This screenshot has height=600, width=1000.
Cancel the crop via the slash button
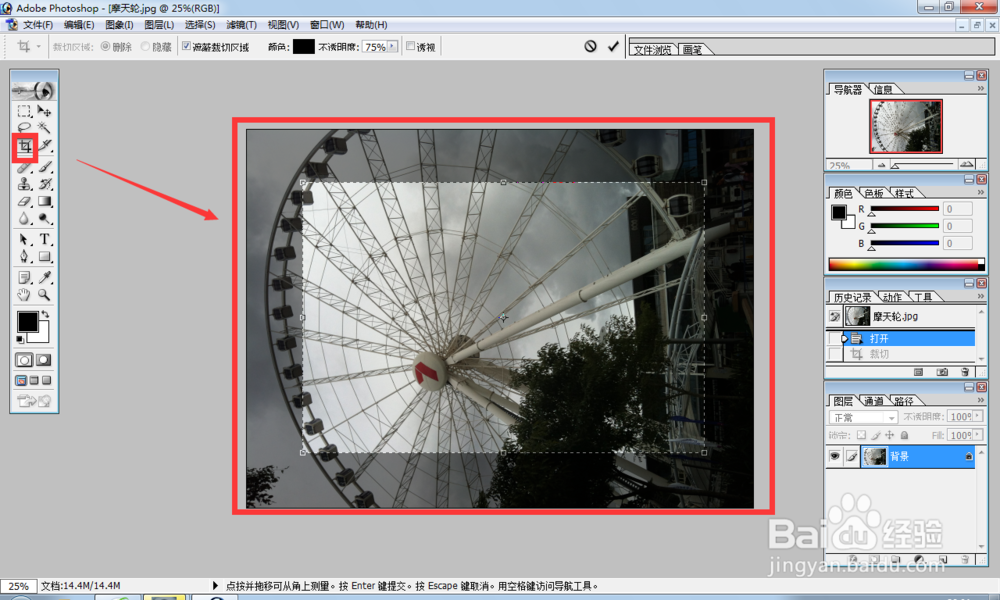pyautogui.click(x=591, y=45)
